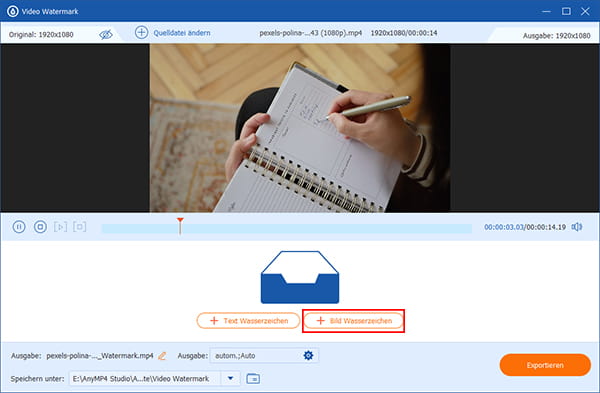Rename output file with pencil icon

(x=162, y=356)
